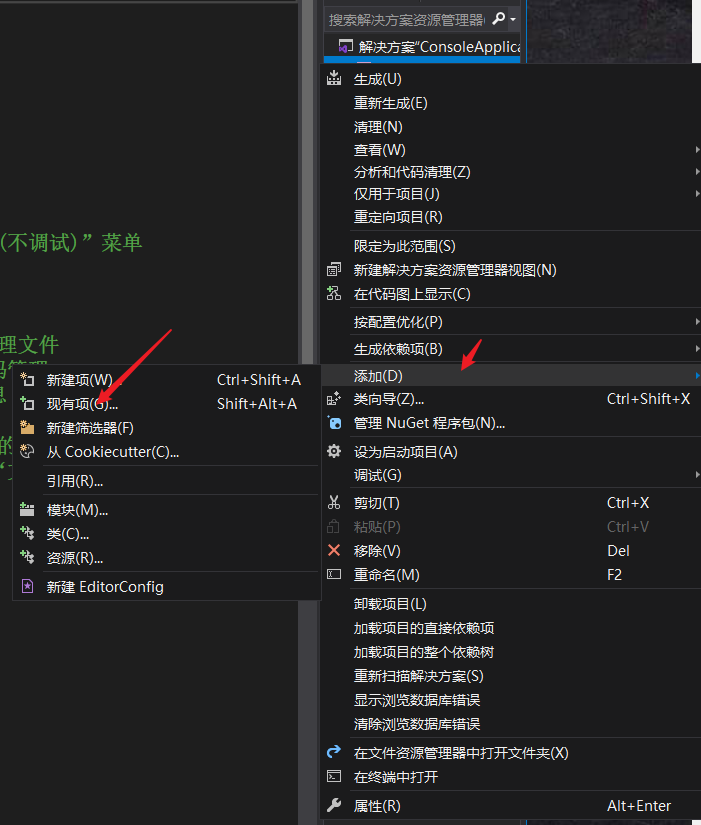Click the NuGet package manager icon
This screenshot has width=701, height=825.
[334, 423]
